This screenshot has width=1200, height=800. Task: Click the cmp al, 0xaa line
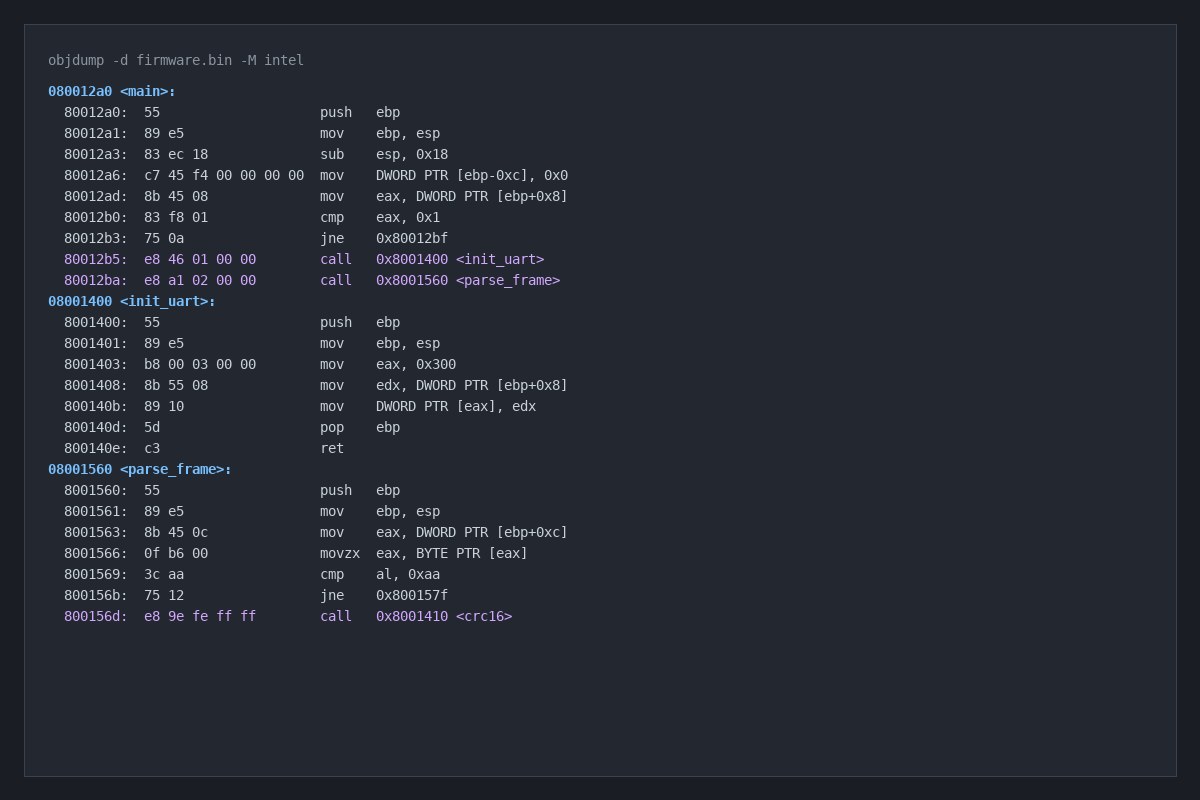tap(252, 574)
